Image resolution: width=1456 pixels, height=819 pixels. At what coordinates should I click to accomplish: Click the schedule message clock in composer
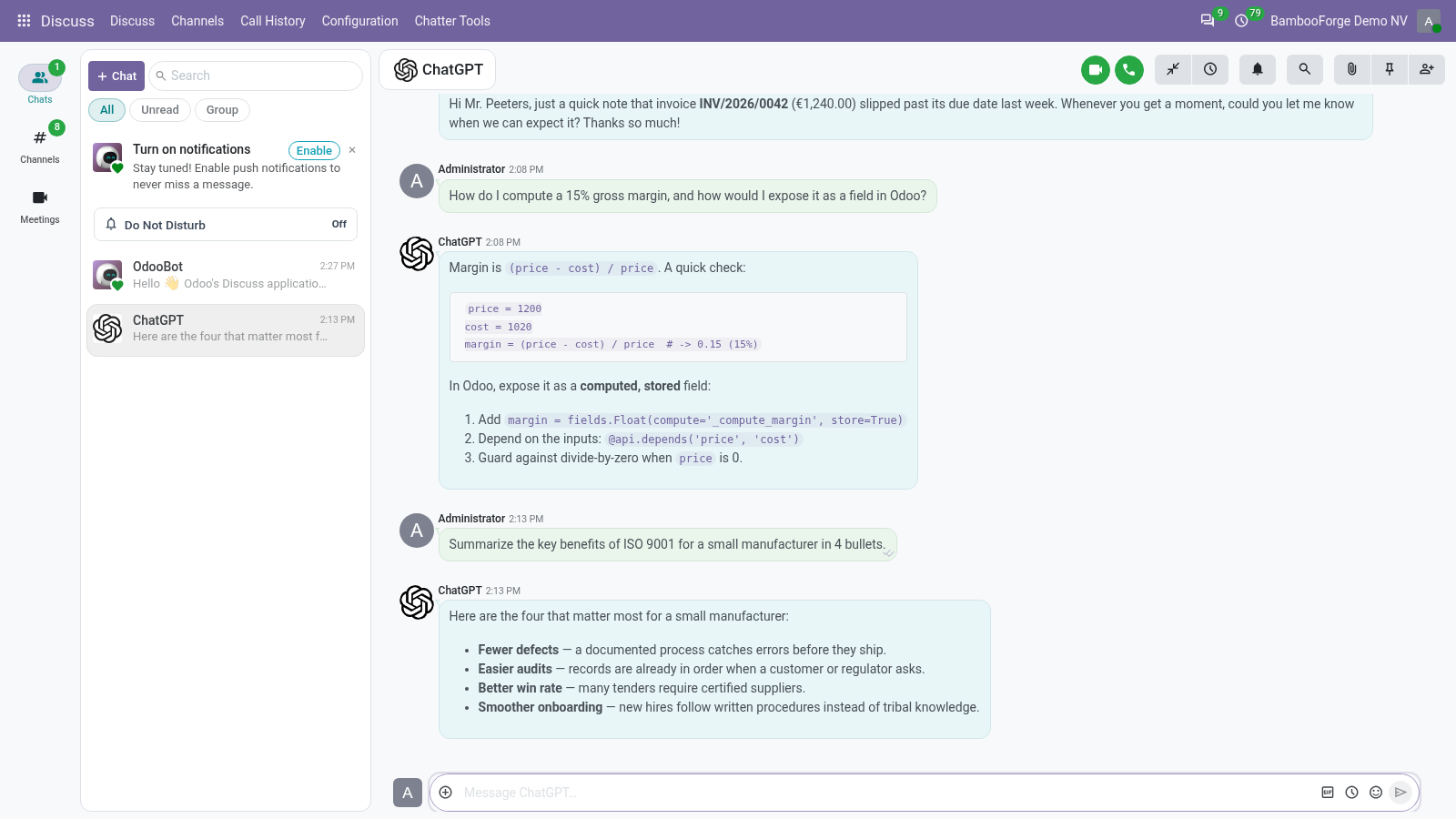pyautogui.click(x=1352, y=793)
